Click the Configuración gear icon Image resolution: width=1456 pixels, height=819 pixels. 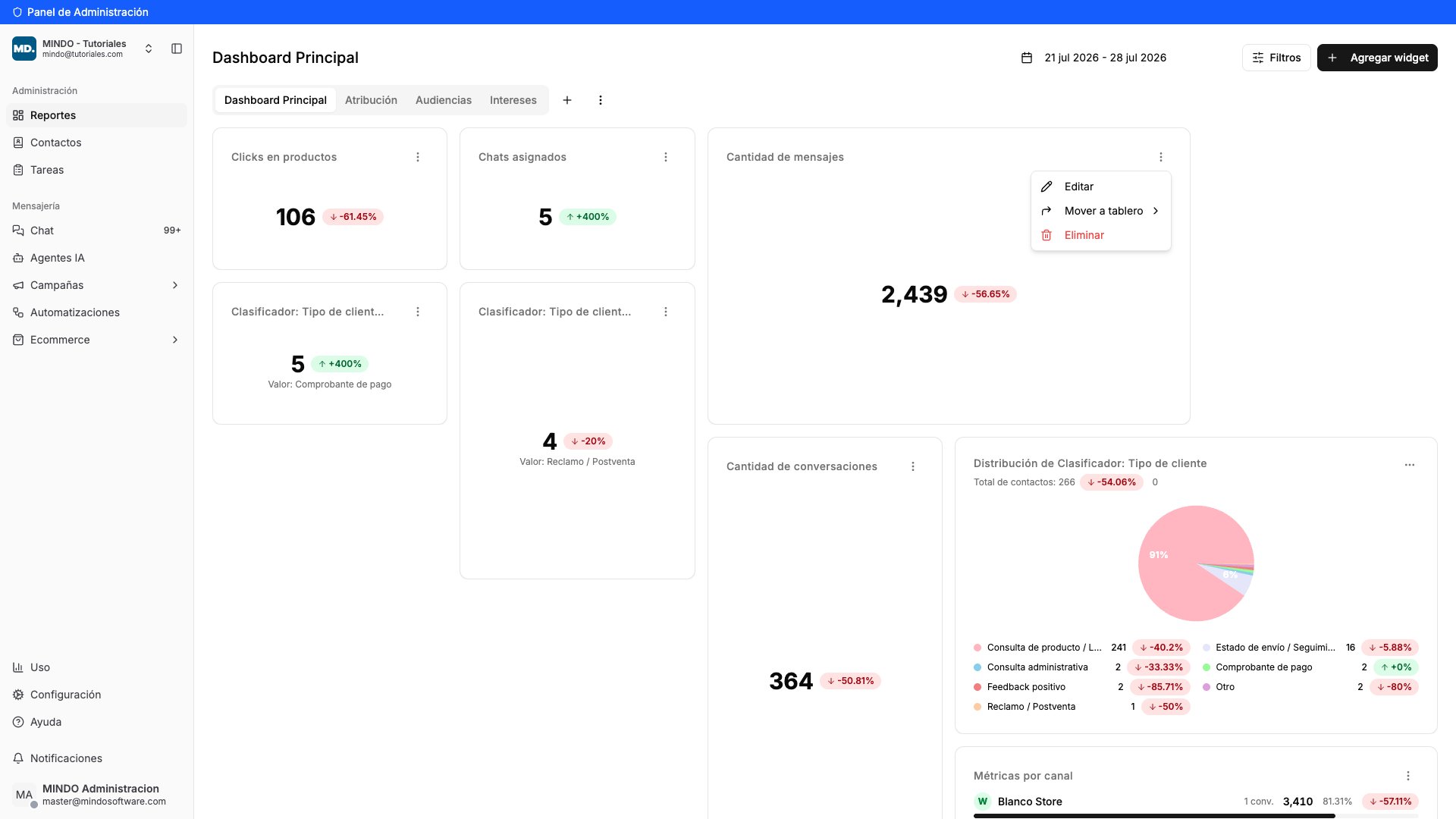[x=18, y=695]
